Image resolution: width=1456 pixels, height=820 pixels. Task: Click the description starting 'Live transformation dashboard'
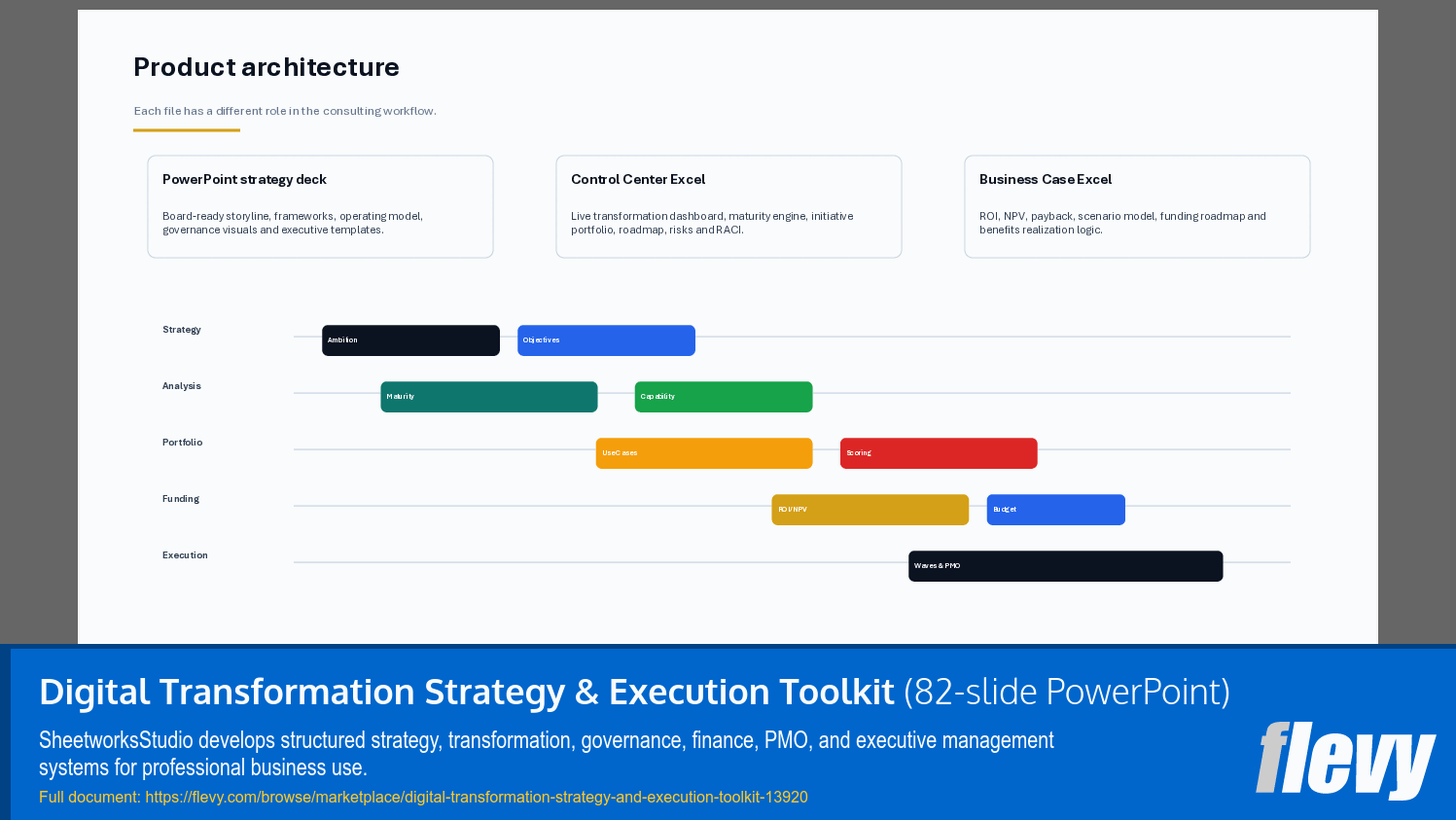712,223
